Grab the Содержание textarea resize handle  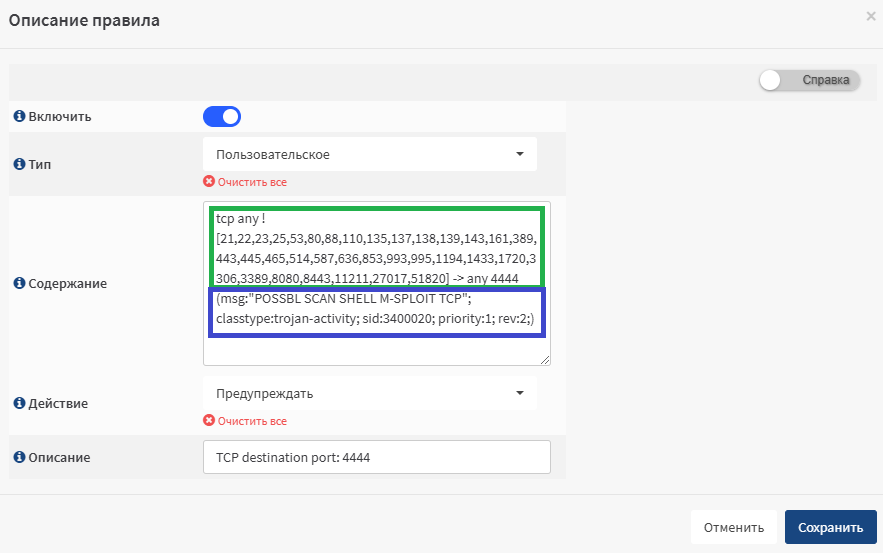pyautogui.click(x=545, y=360)
